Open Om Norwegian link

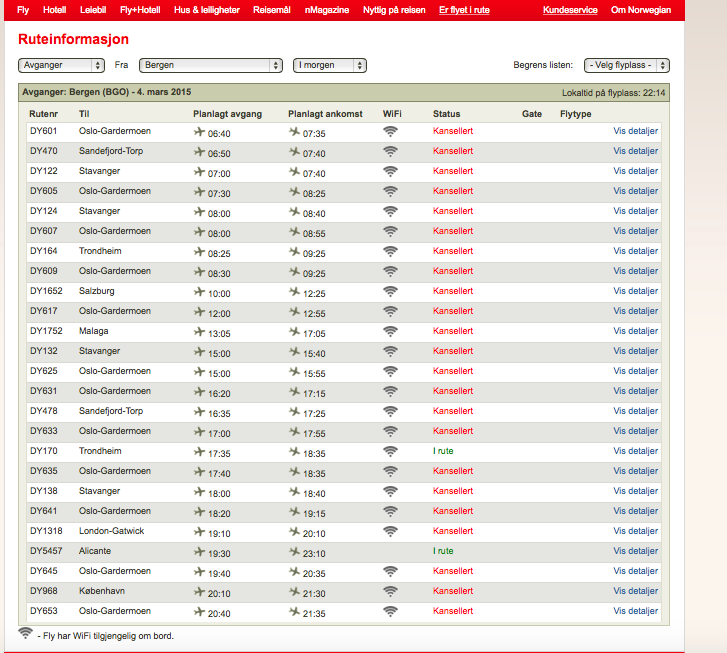coord(641,10)
